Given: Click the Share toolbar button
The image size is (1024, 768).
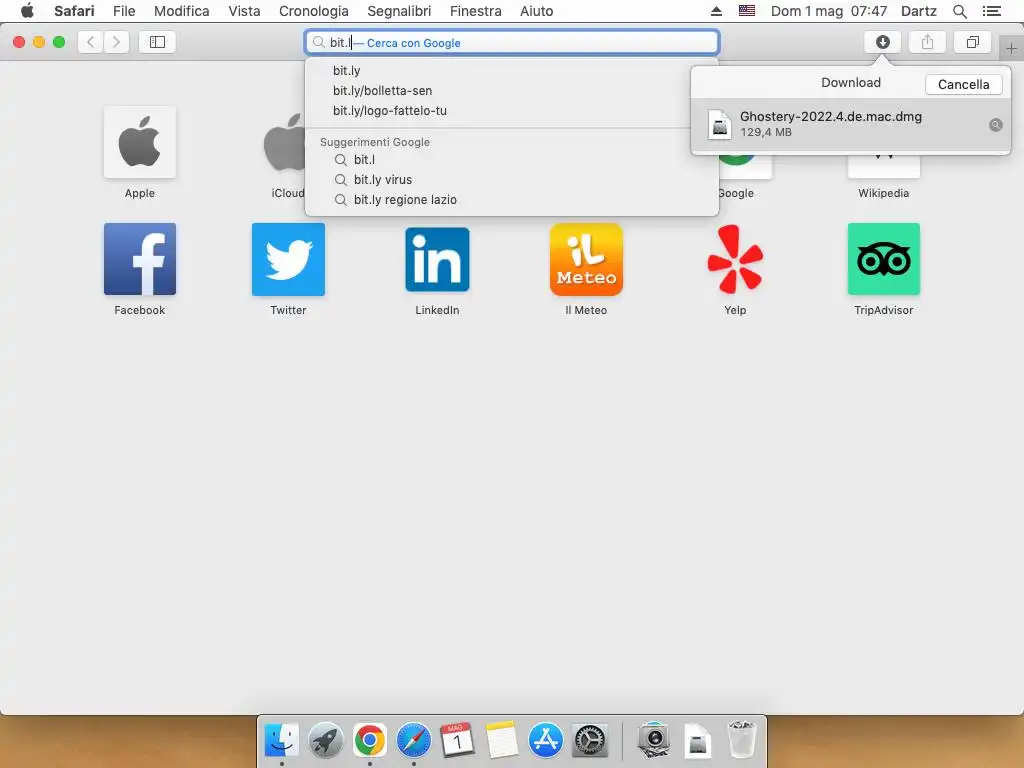Looking at the screenshot, I should click(x=927, y=42).
